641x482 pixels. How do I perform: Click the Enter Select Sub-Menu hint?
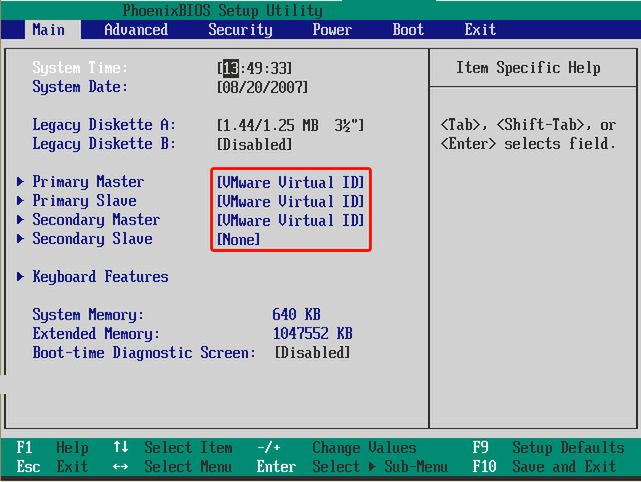[352, 466]
